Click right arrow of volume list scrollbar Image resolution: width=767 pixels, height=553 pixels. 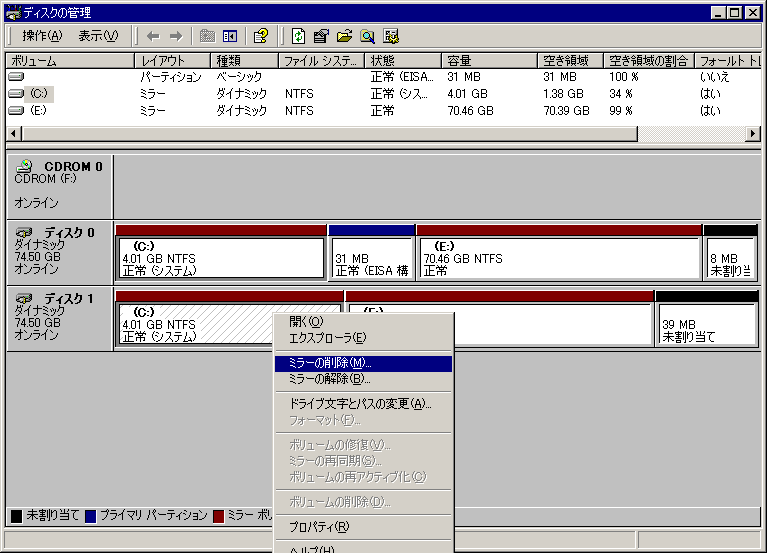(x=752, y=133)
